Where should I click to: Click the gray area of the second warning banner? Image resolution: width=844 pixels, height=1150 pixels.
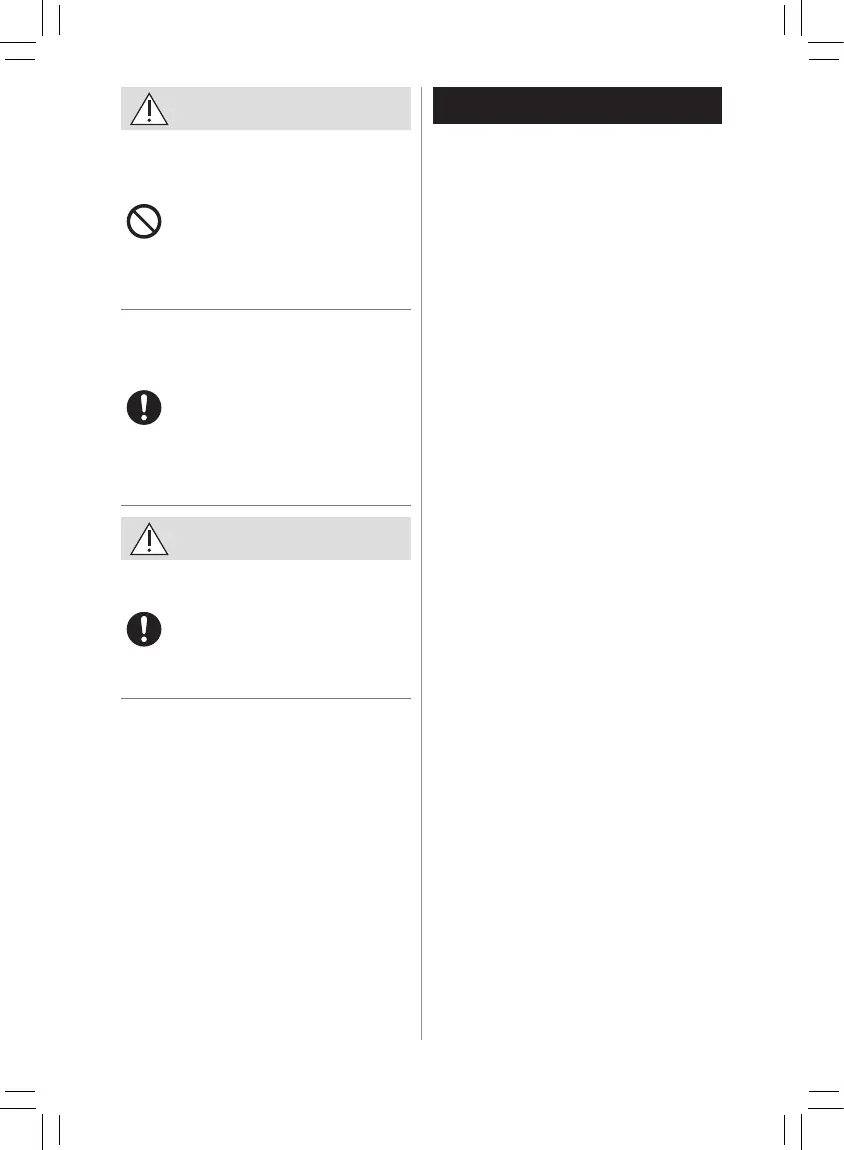click(290, 538)
